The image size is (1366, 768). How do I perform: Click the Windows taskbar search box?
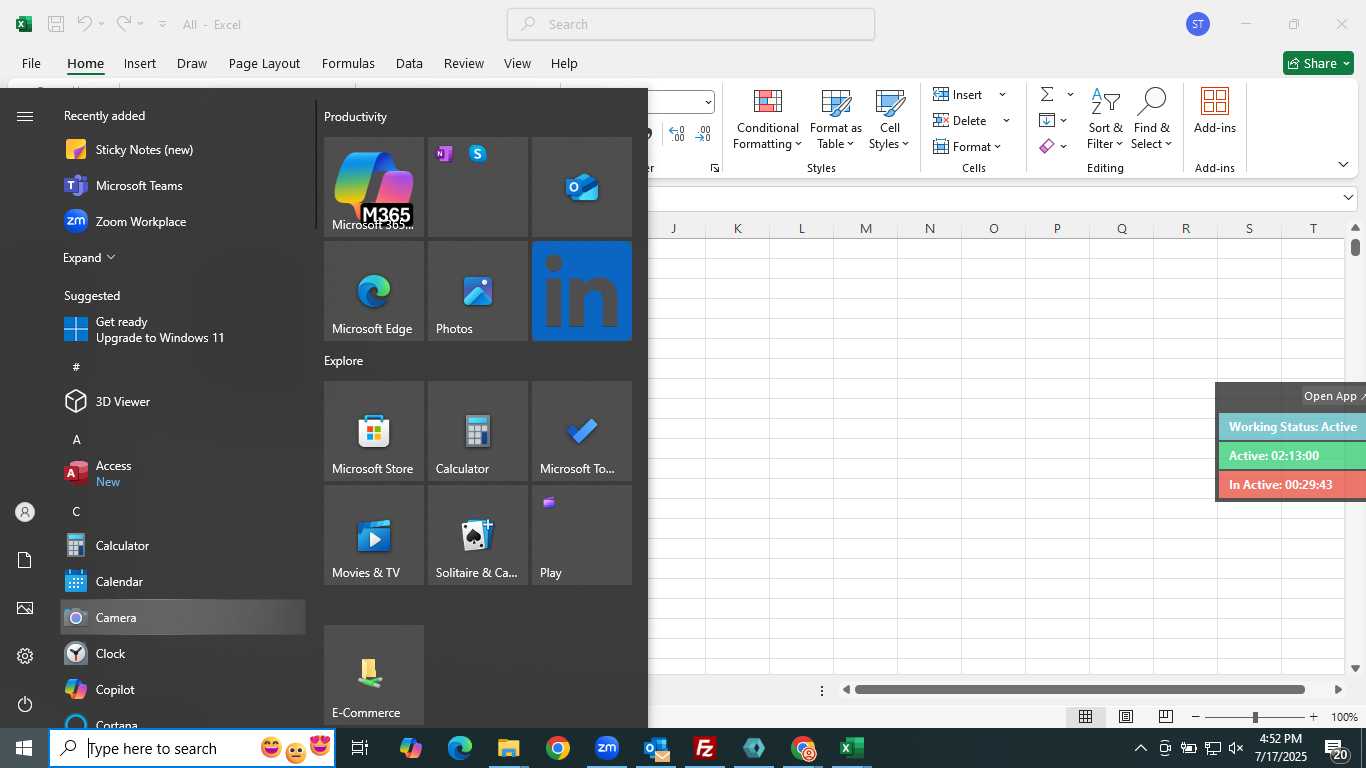tap(192, 748)
